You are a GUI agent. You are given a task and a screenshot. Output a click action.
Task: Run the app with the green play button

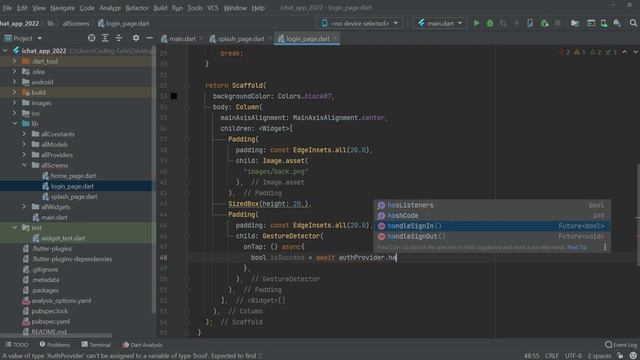476,23
